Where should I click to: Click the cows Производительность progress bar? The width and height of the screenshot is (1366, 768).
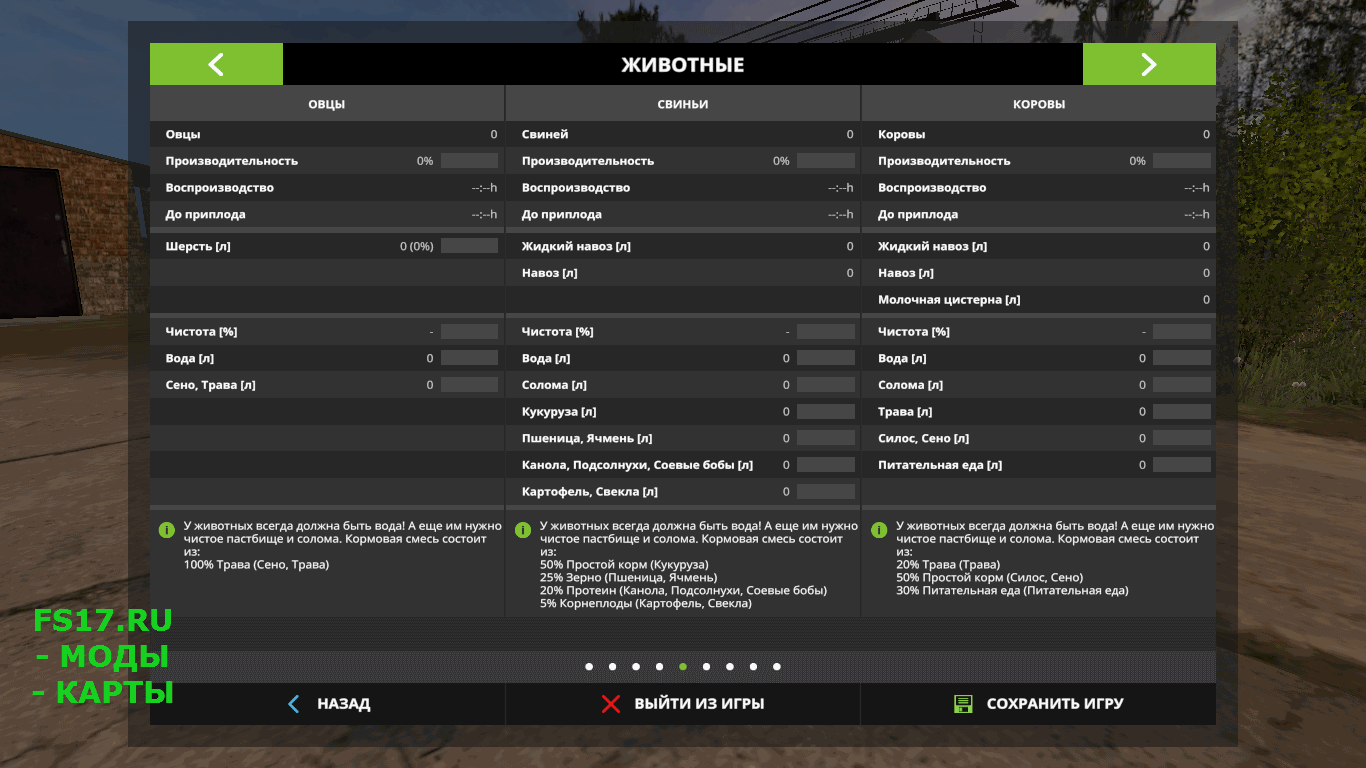[1181, 161]
